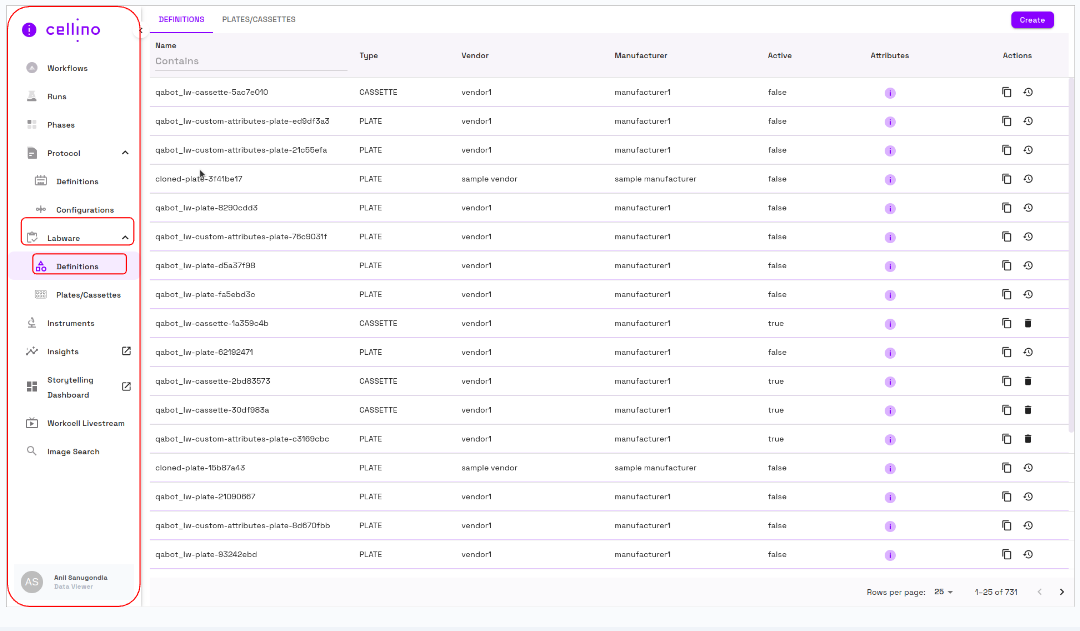Open Insights via its external link icon
1080x631 pixels.
coord(127,351)
